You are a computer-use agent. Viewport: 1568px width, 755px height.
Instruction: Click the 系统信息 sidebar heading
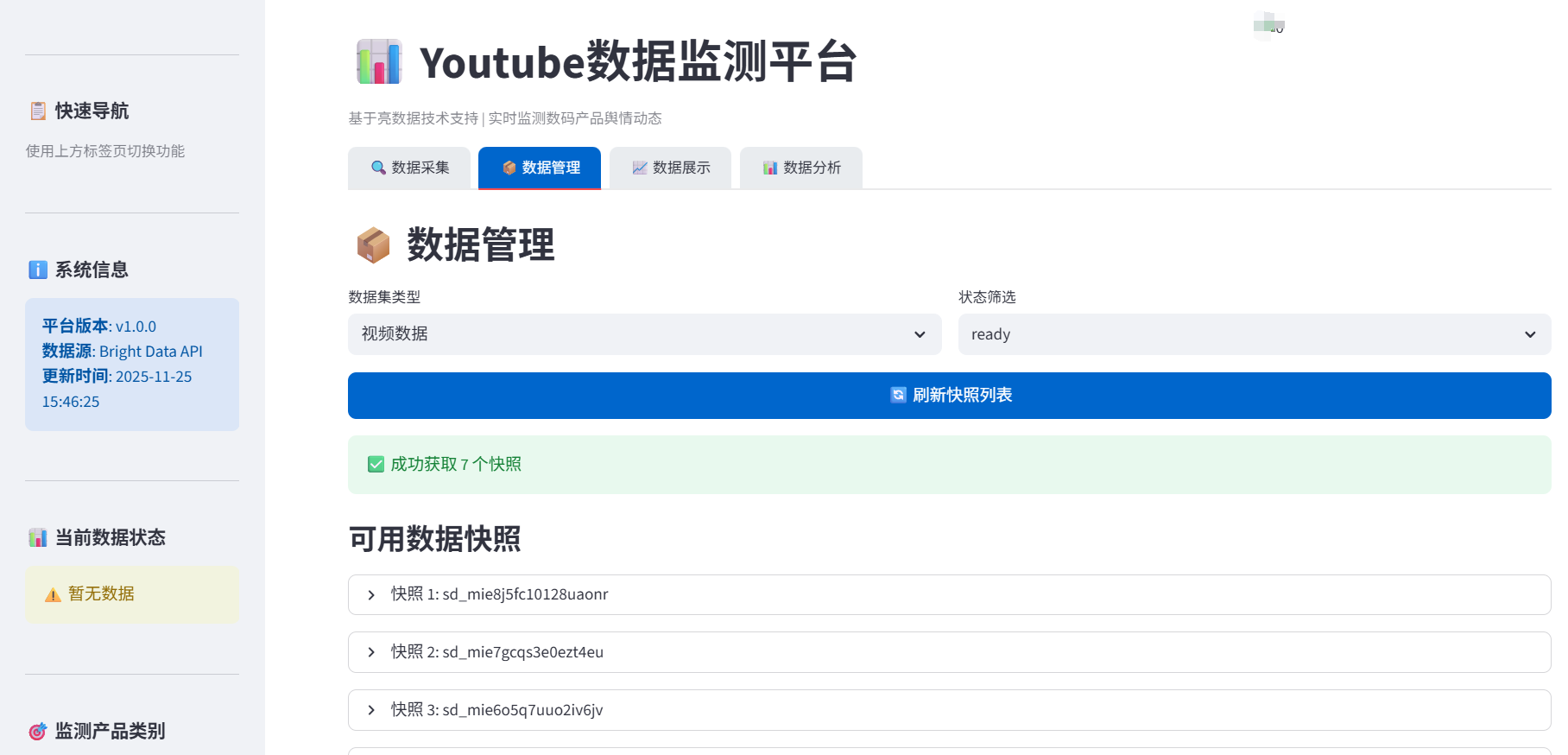pyautogui.click(x=92, y=270)
